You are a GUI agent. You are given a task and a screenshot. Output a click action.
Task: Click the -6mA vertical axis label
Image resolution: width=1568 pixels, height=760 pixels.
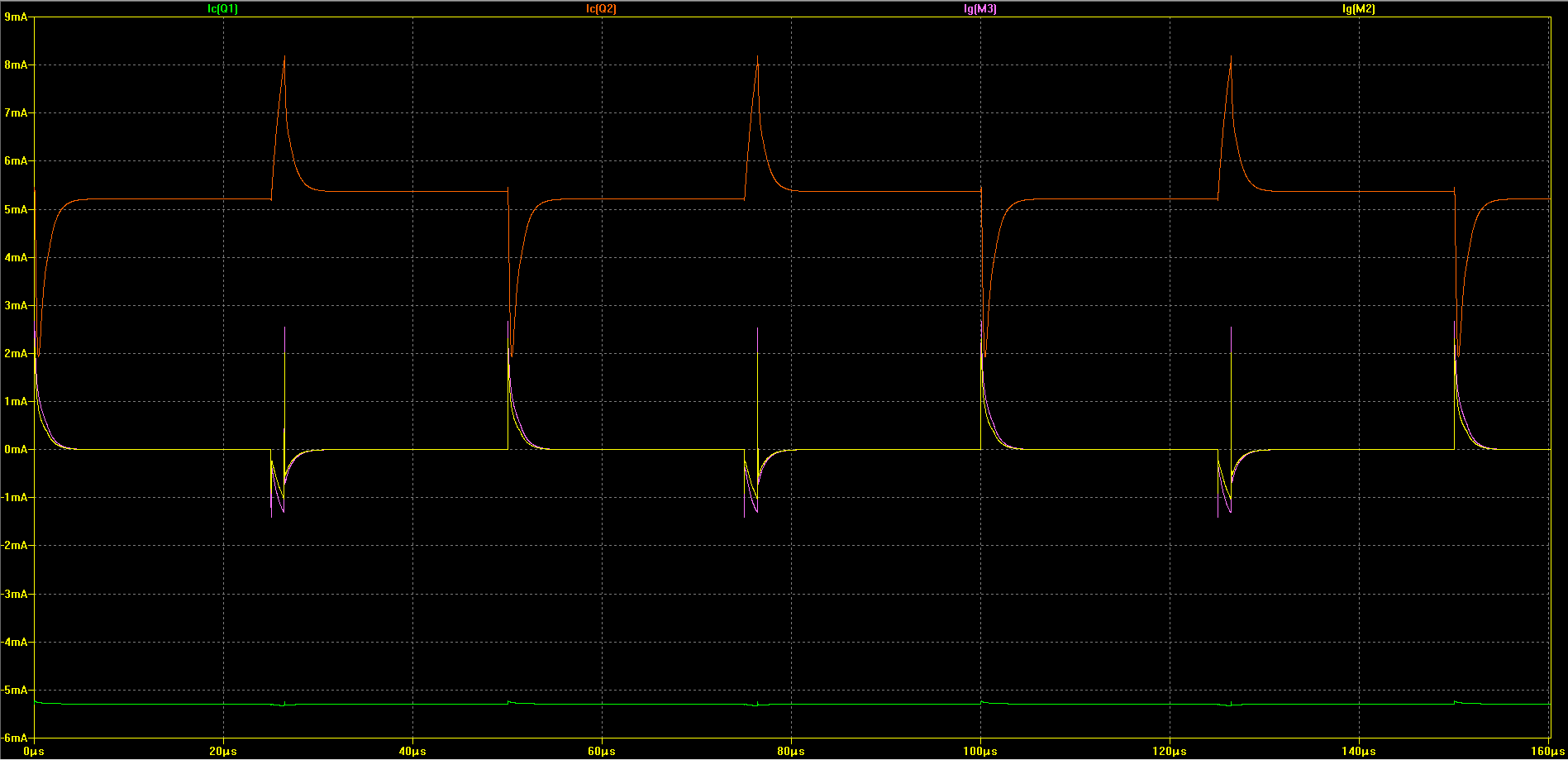14,738
